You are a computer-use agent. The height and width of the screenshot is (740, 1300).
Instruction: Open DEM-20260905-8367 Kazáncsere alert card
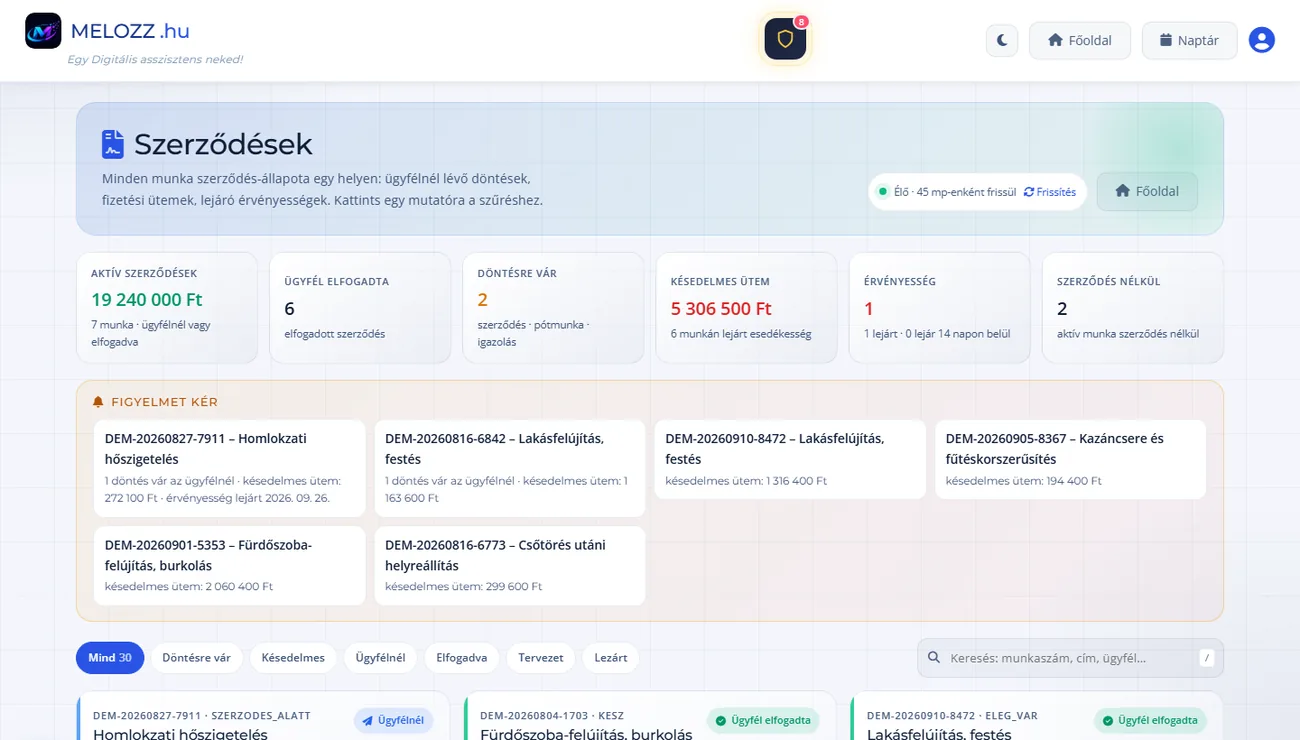pos(1071,459)
